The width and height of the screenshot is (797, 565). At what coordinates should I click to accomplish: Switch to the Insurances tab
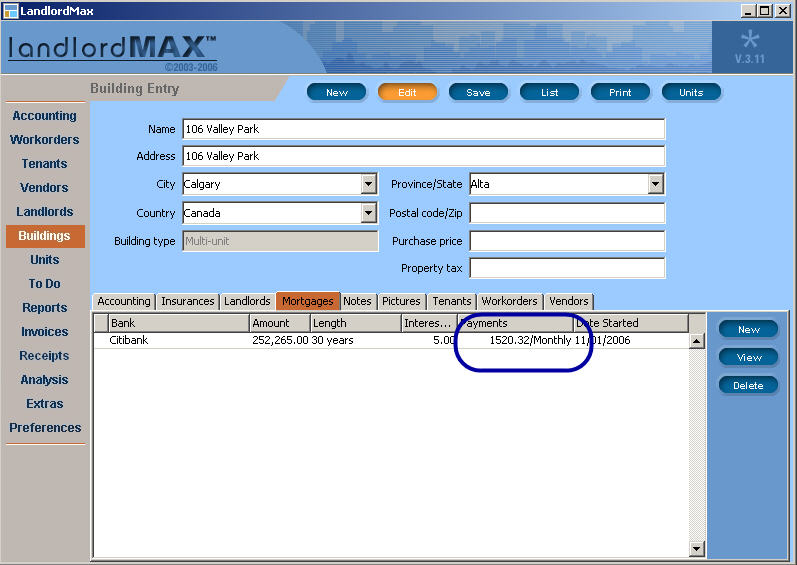click(188, 301)
